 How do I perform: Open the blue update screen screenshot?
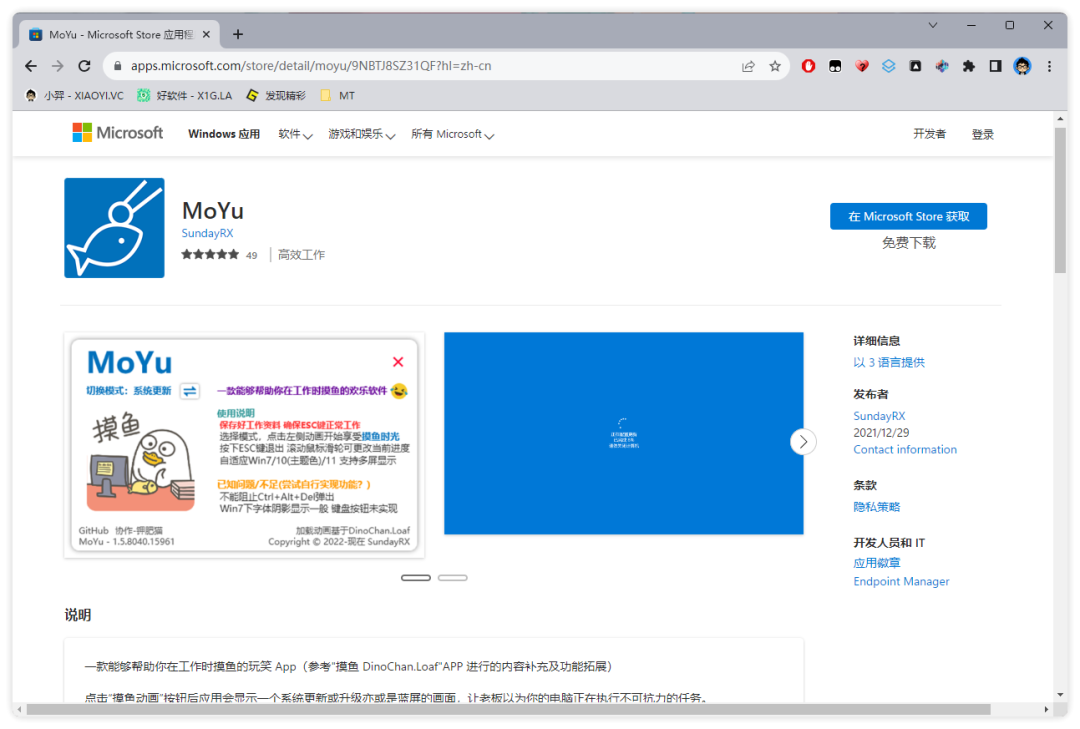623,433
